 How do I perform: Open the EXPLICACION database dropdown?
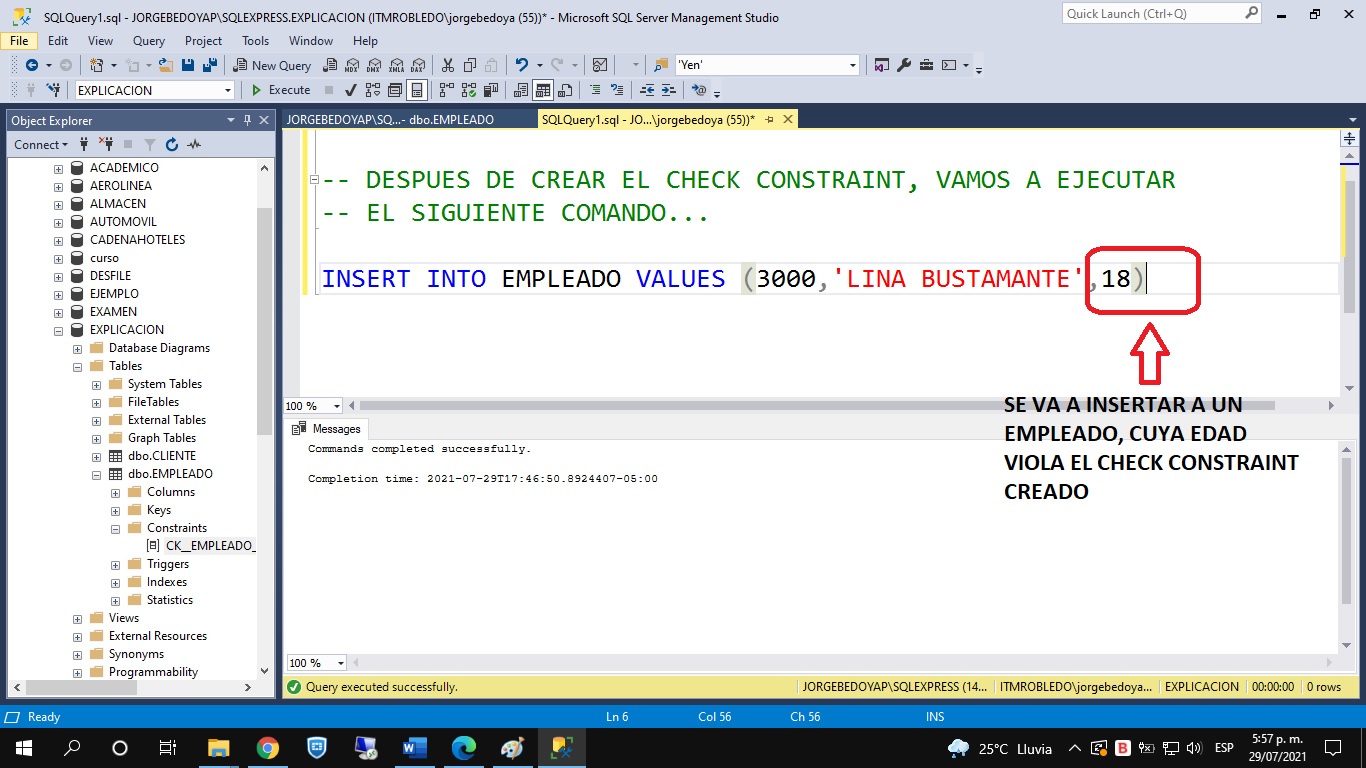click(228, 90)
